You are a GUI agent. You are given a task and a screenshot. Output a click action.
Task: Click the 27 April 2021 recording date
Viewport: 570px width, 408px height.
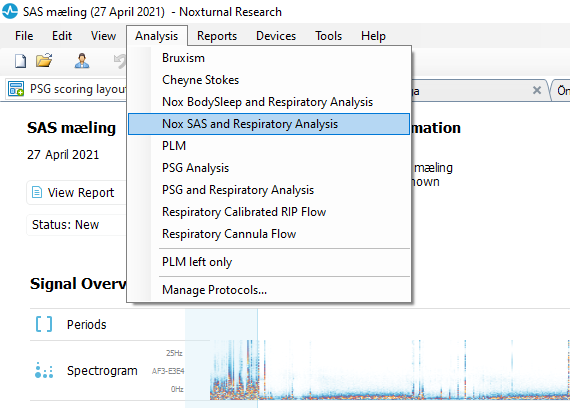pyautogui.click(x=63, y=155)
